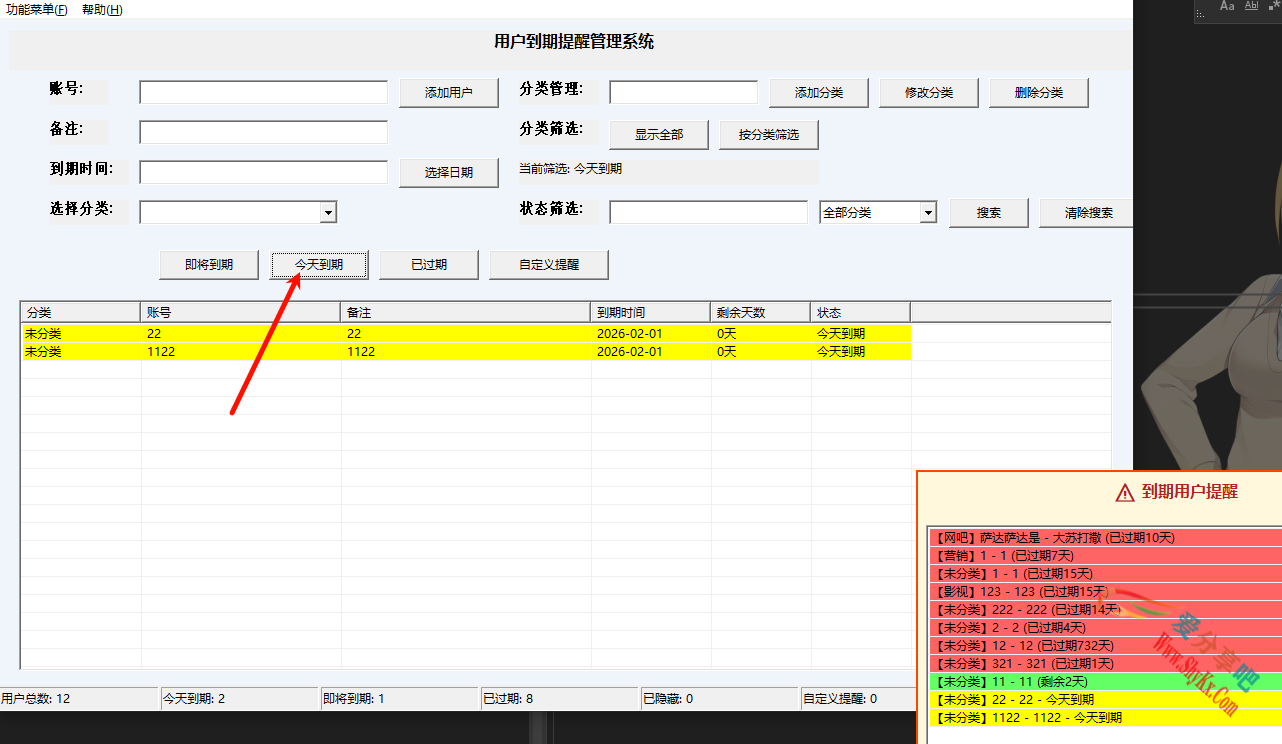Open the 选择分类 dropdown
Viewport: 1282px width, 744px height.
click(x=328, y=212)
